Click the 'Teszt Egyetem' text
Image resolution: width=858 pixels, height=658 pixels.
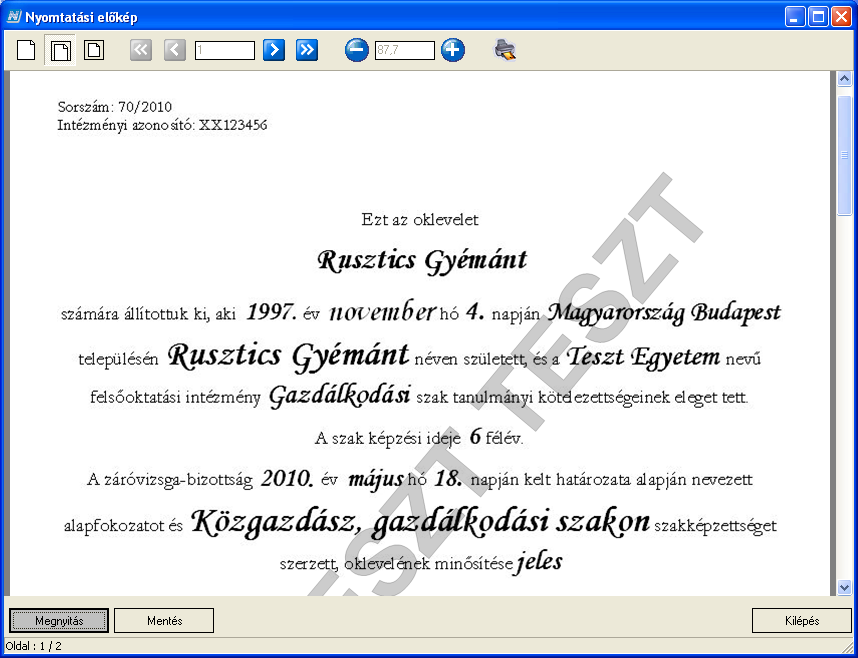643,357
